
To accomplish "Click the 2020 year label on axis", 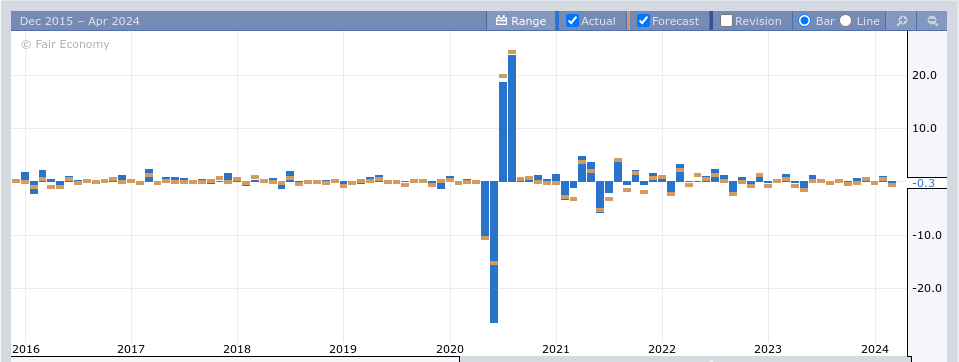I will [450, 349].
